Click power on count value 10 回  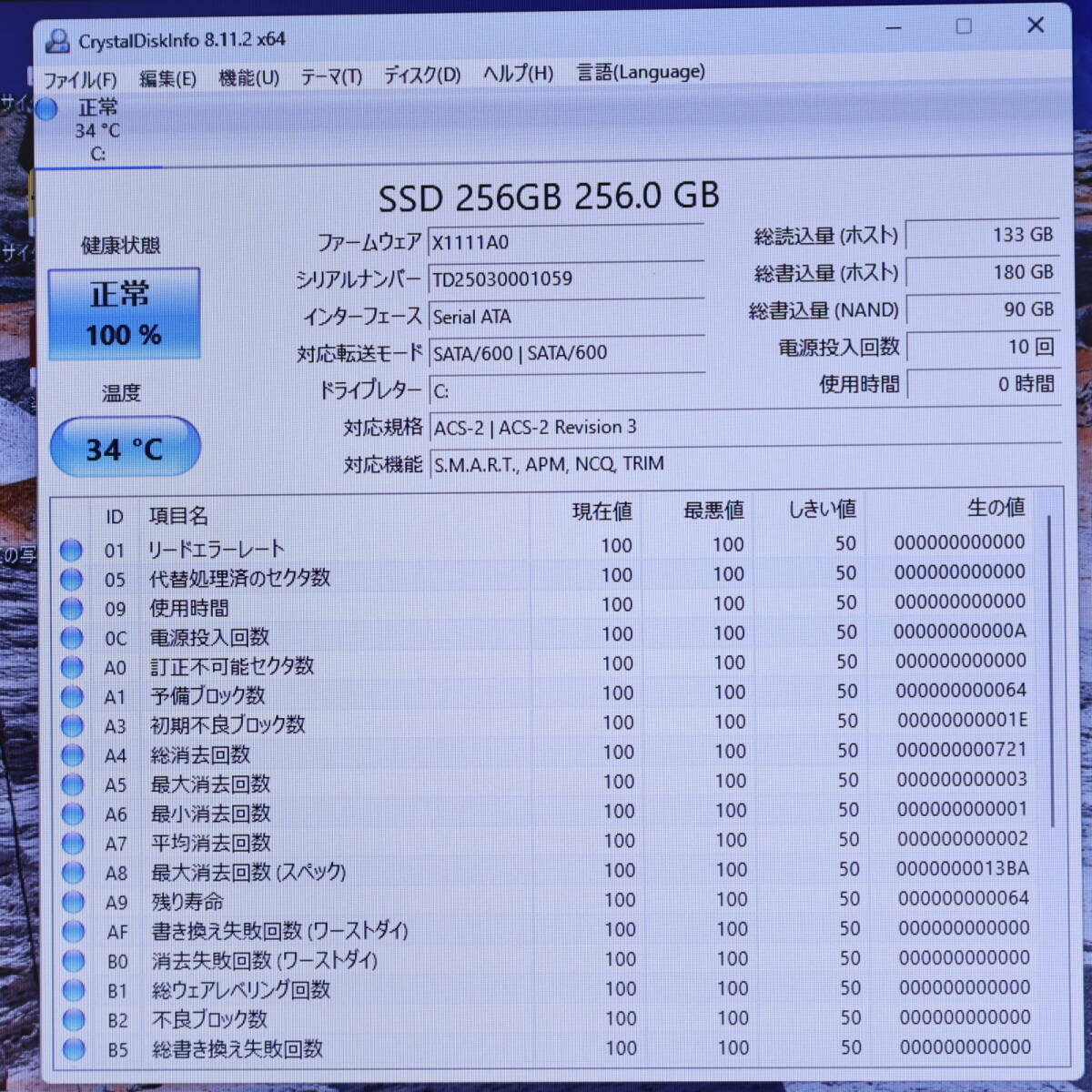984,347
